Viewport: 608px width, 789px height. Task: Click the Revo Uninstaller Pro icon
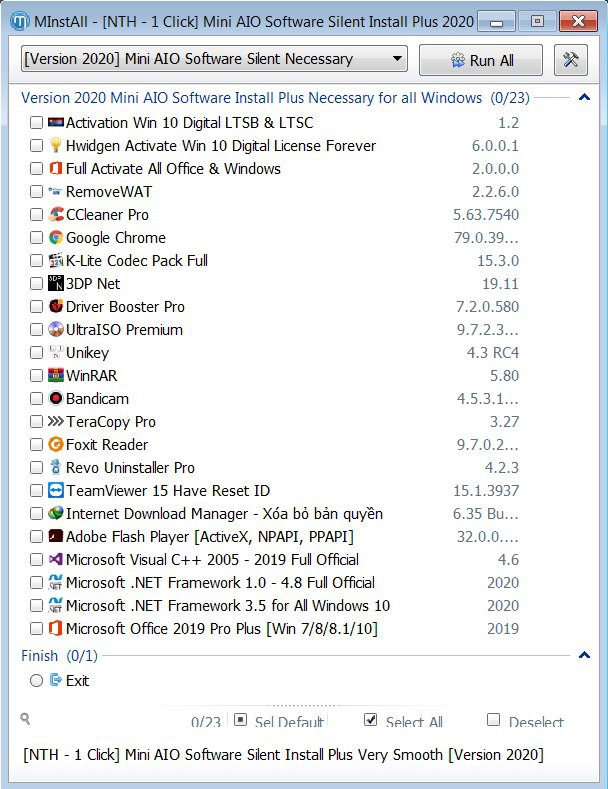pyautogui.click(x=55, y=467)
